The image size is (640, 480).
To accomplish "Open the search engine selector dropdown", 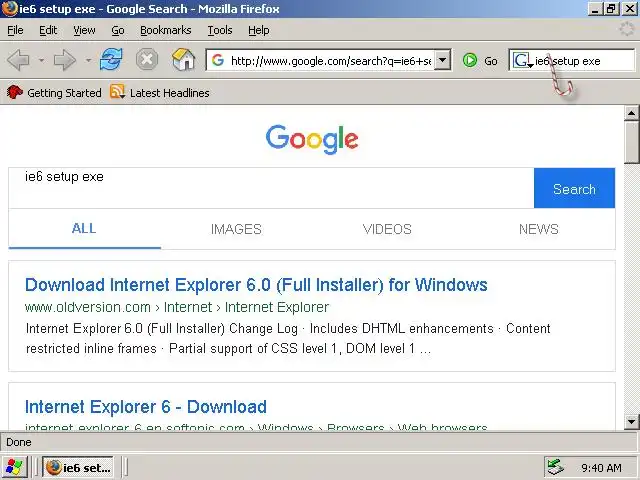I will (x=522, y=60).
